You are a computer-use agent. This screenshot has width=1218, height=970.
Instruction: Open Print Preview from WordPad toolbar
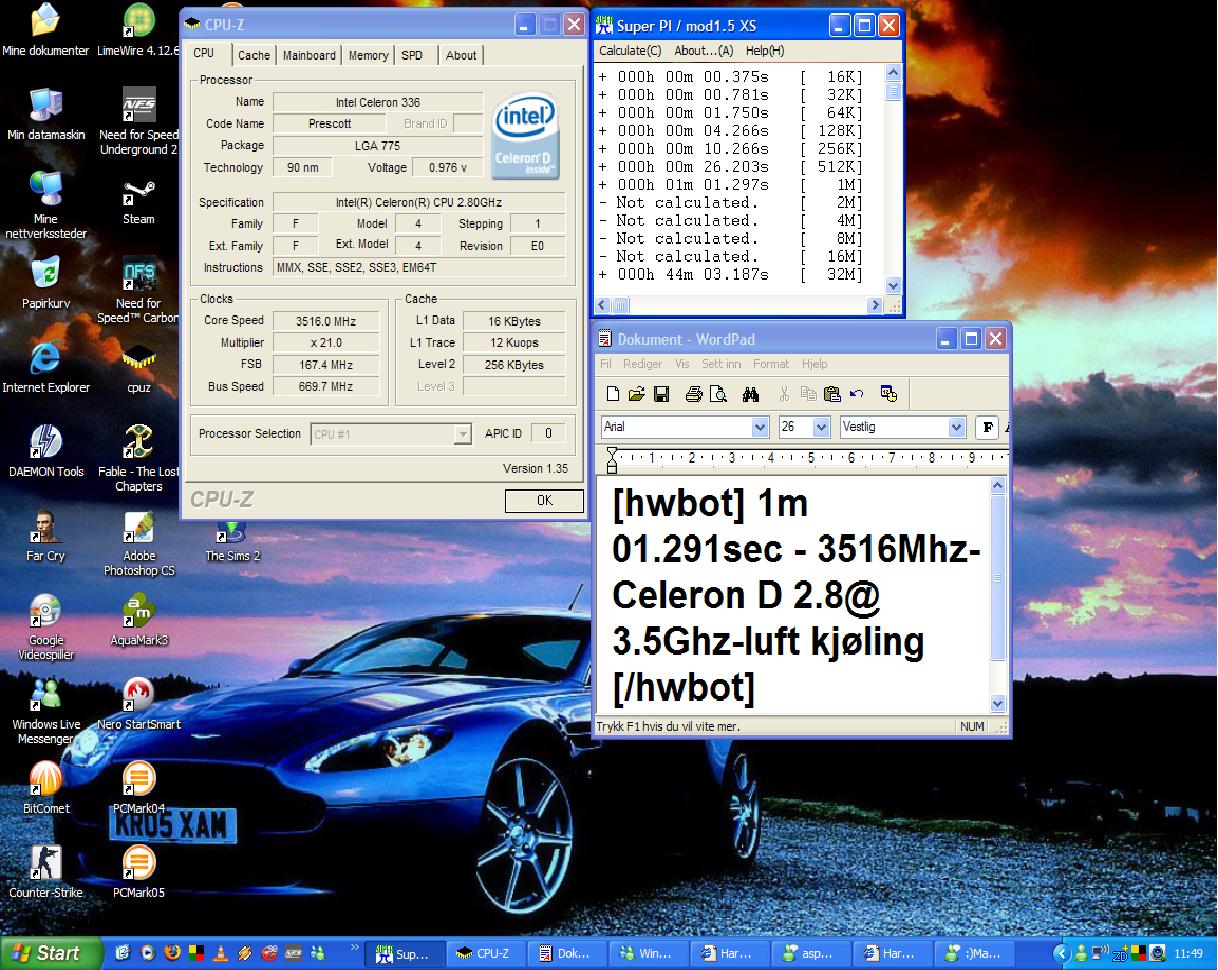click(x=718, y=394)
